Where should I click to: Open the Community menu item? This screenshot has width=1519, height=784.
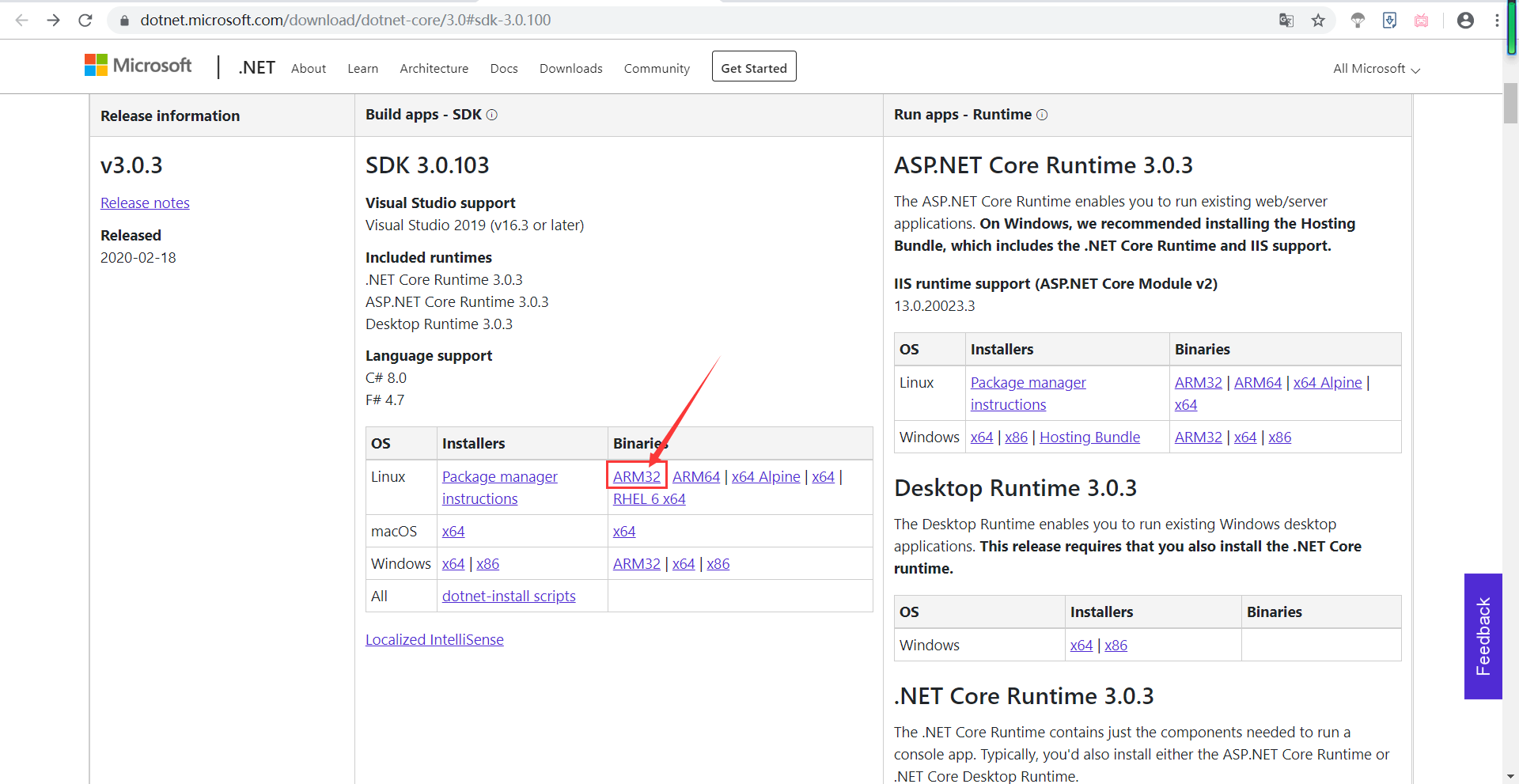coord(657,69)
